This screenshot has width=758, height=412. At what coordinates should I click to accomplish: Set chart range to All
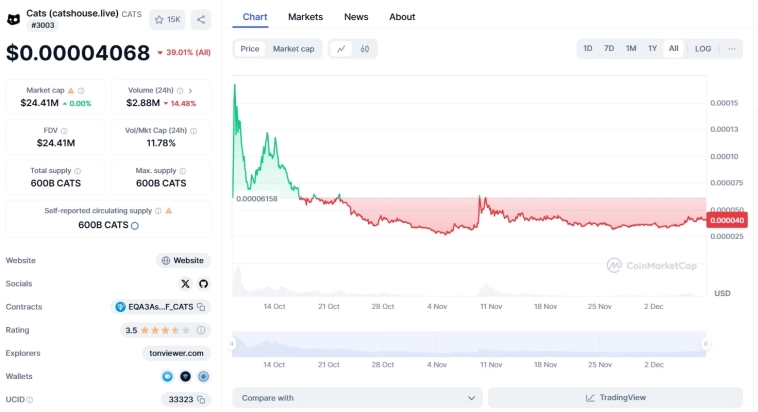click(x=673, y=48)
